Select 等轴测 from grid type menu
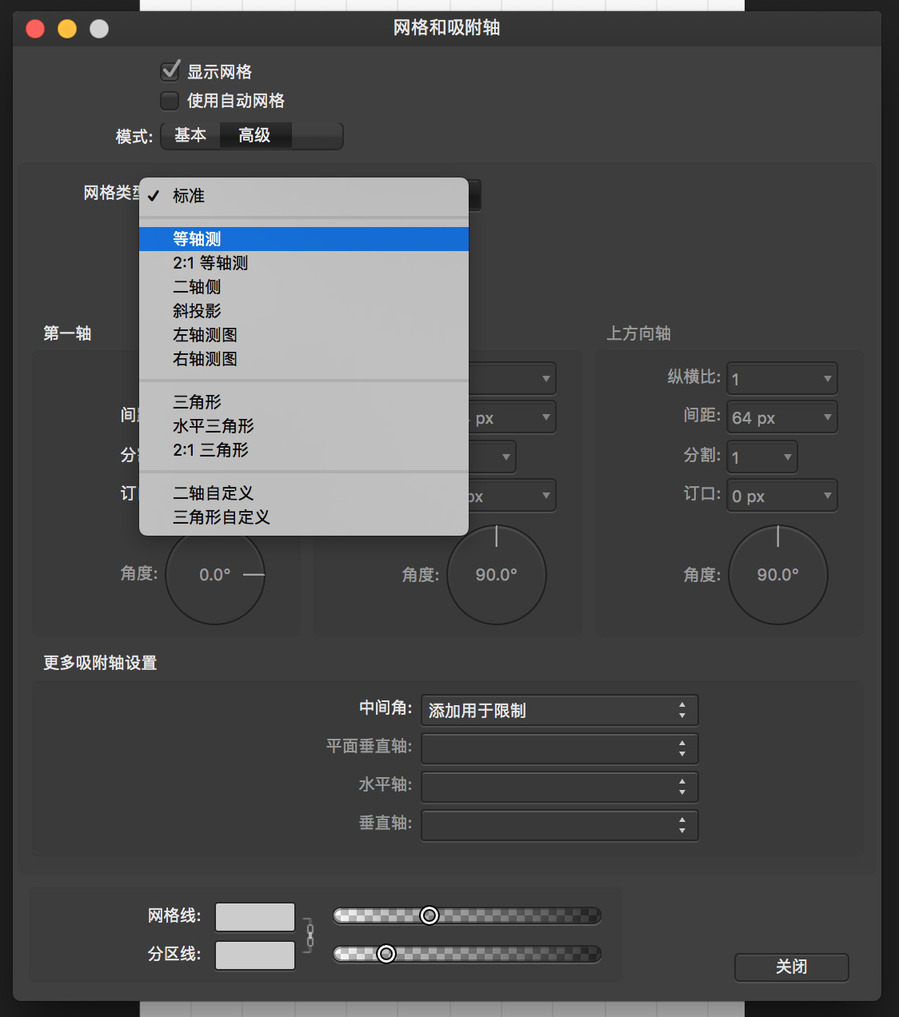 tap(304, 239)
